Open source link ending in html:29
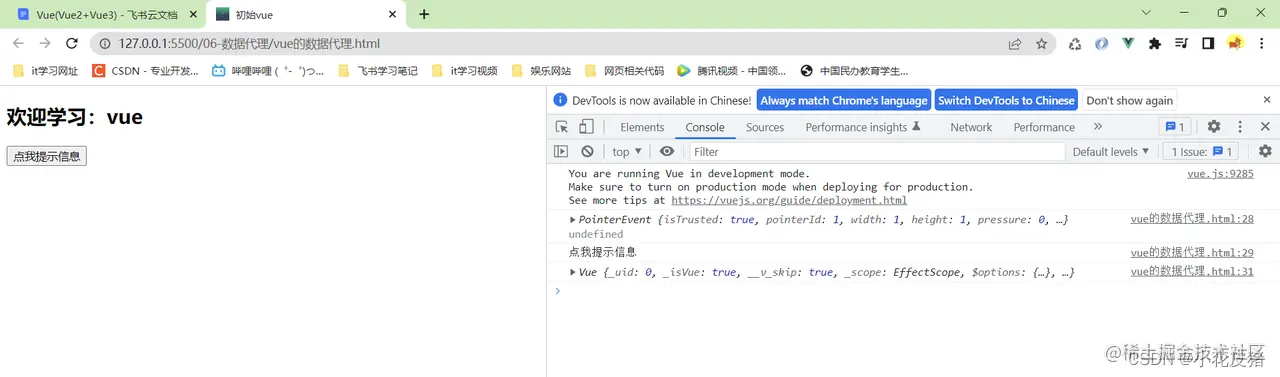This screenshot has width=1280, height=377. 1192,252
